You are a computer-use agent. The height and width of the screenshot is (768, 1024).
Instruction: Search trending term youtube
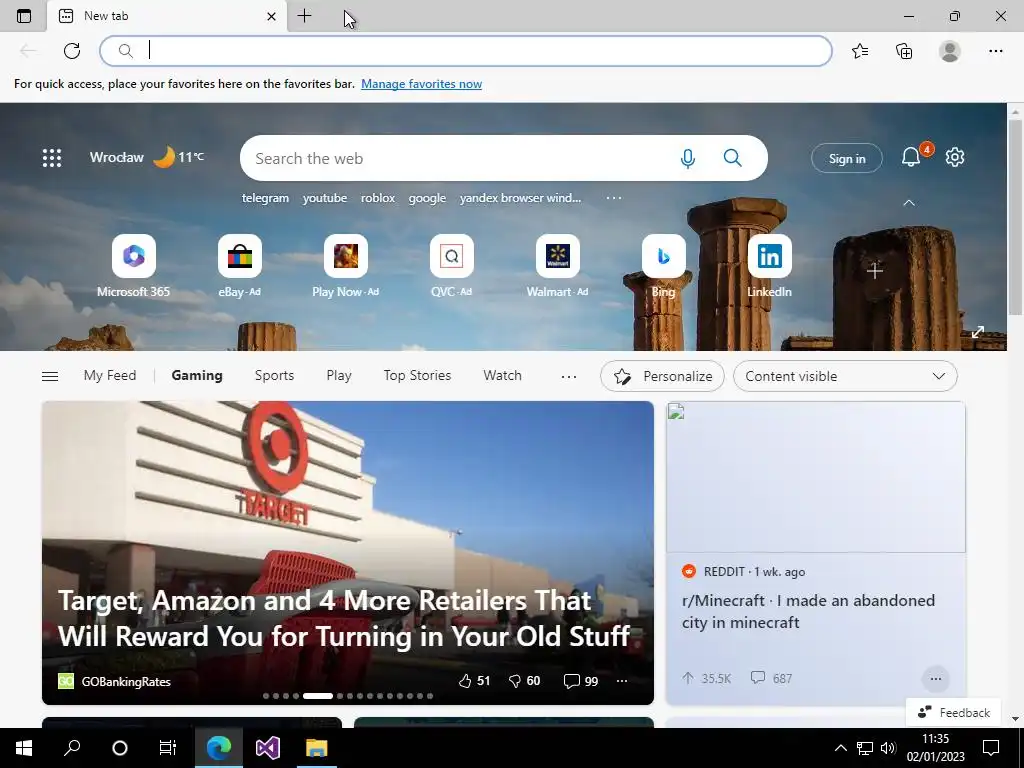point(325,198)
